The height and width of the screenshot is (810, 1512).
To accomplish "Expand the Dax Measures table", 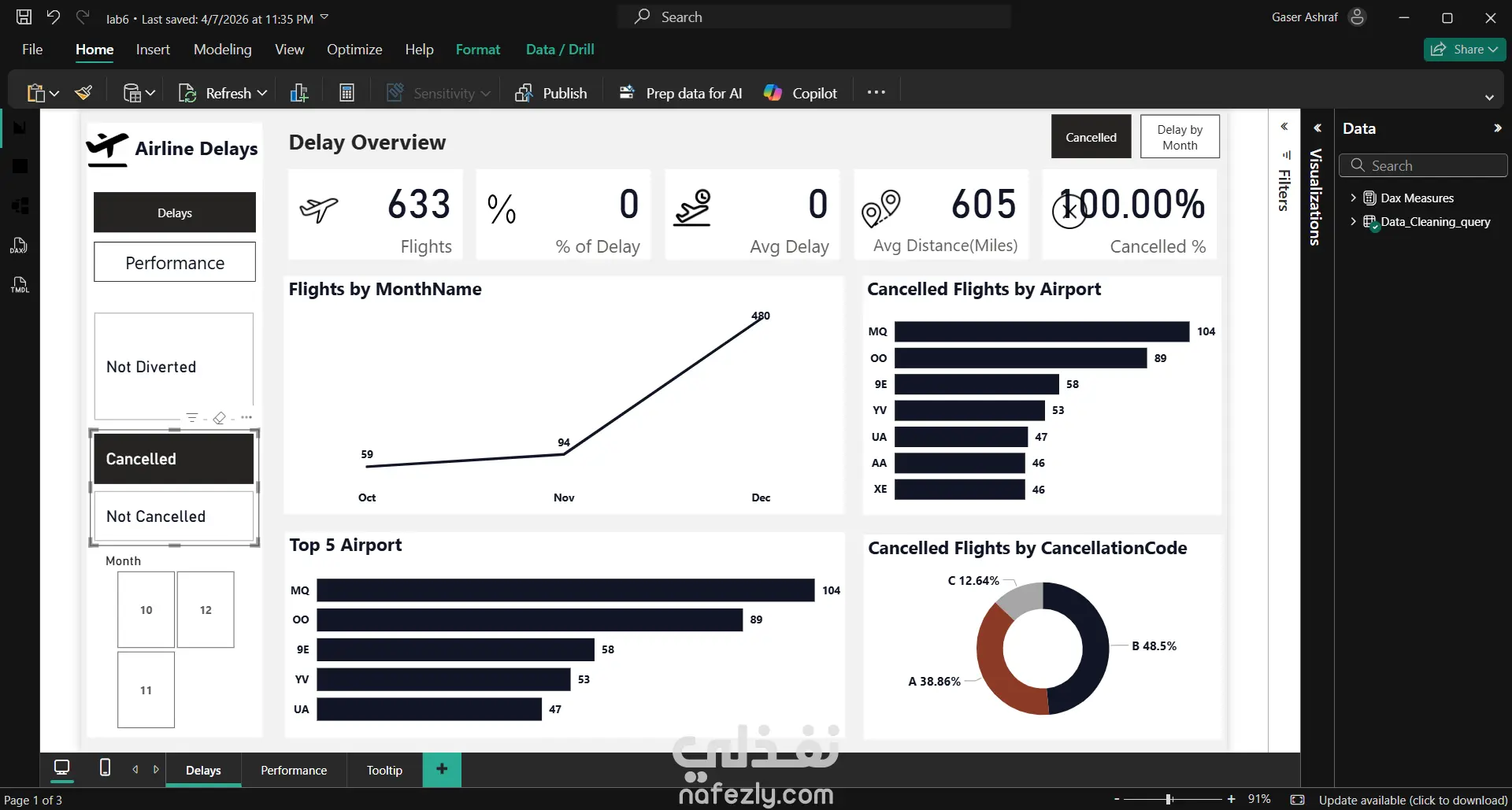I will (x=1353, y=198).
